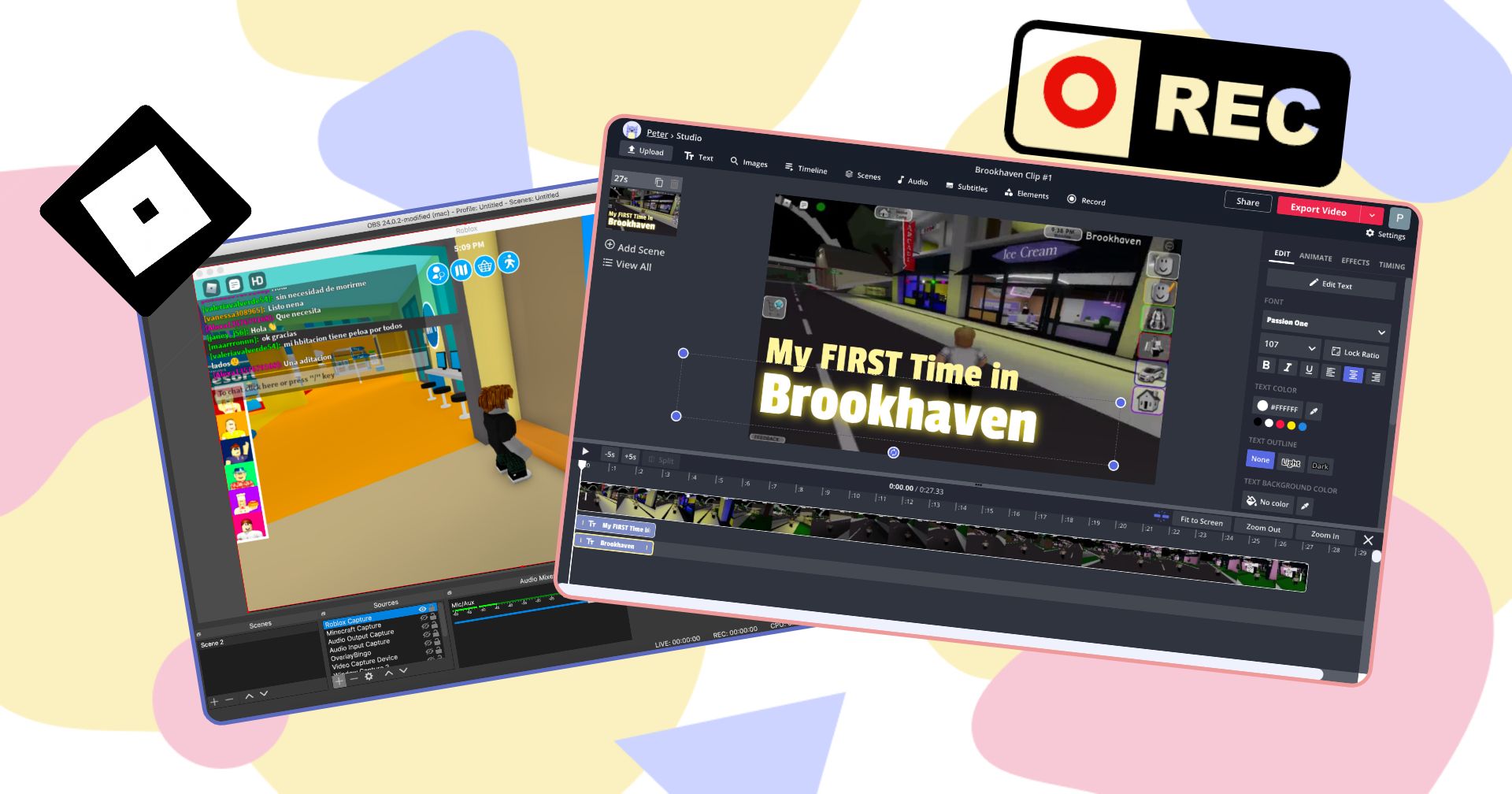Image resolution: width=1512 pixels, height=794 pixels.
Task: Click the Record option in Kapwing toolbar
Action: pos(1086,200)
